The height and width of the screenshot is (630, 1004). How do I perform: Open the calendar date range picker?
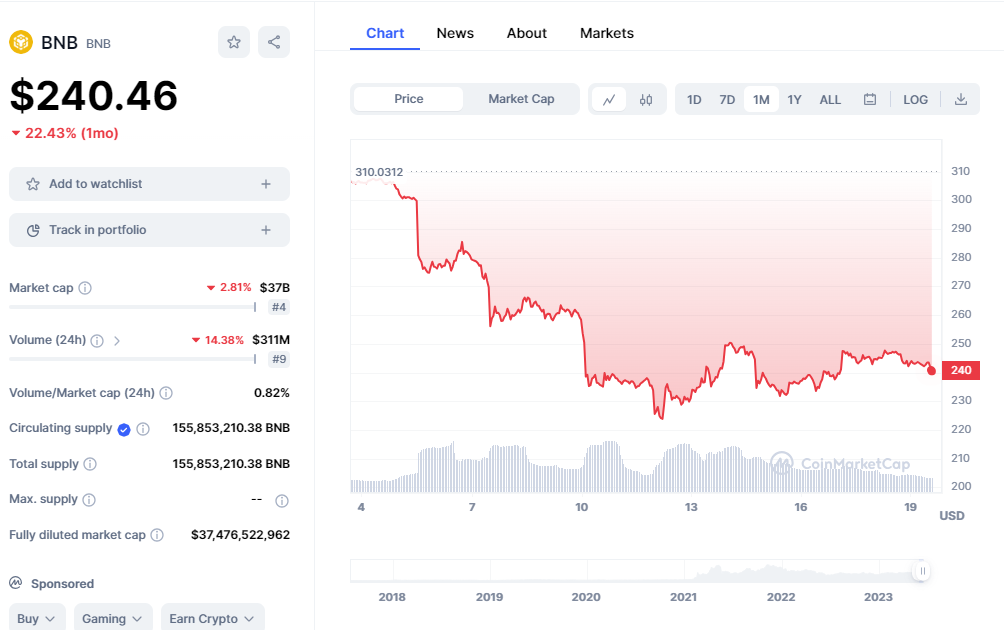870,99
